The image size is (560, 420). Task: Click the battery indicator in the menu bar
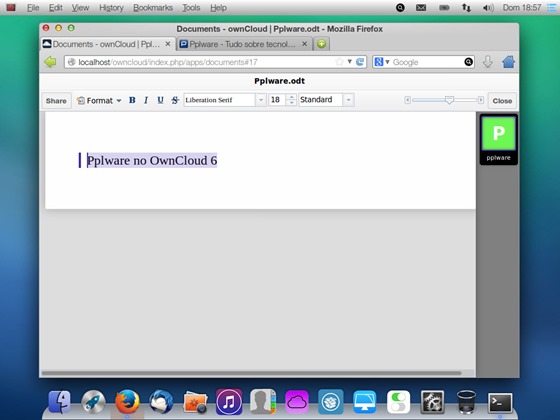click(x=444, y=8)
